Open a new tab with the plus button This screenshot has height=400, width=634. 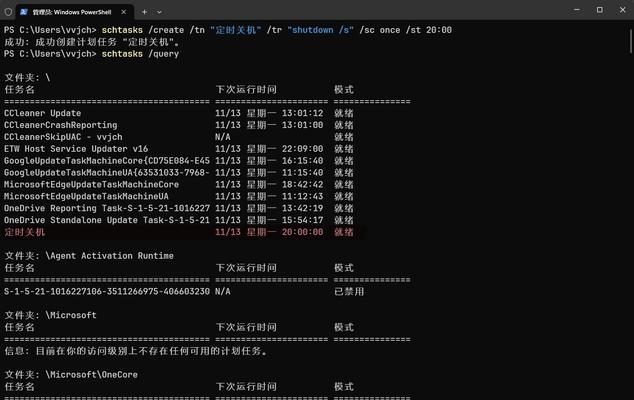tap(144, 12)
